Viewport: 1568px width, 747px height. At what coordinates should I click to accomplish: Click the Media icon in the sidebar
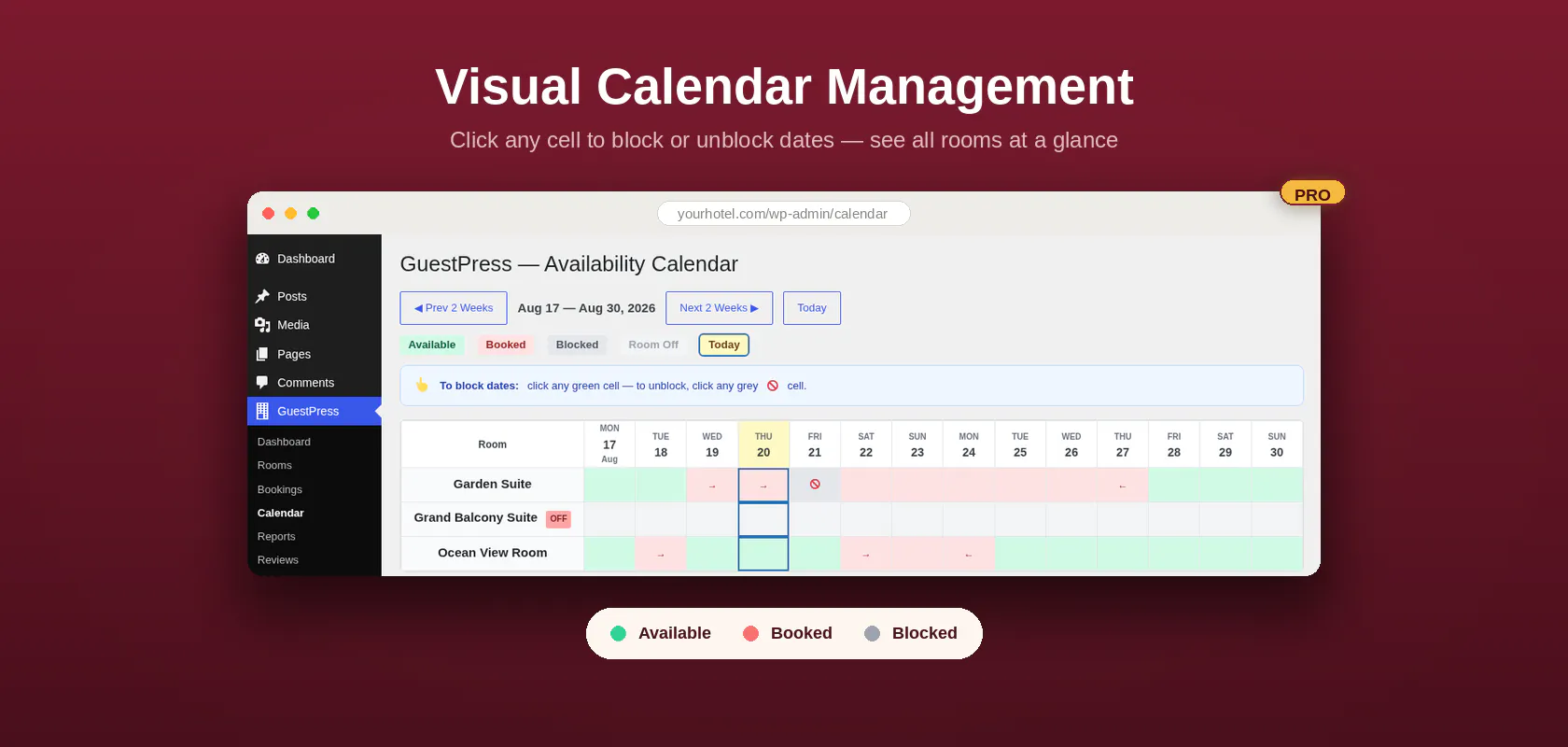point(262,325)
